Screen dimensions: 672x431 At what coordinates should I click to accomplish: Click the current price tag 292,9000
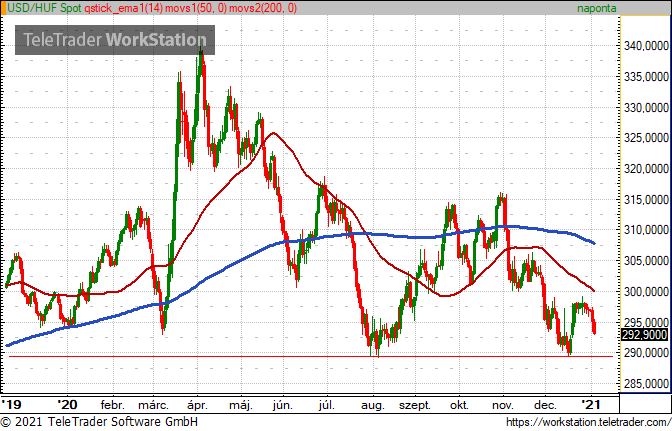644,335
